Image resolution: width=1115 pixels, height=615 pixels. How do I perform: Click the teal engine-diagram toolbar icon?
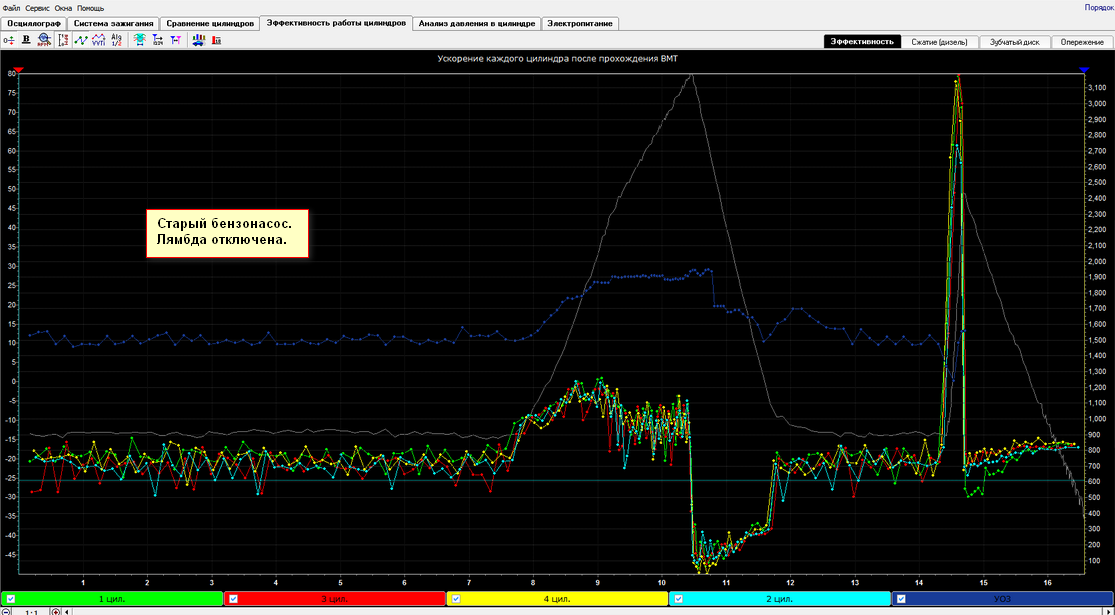point(140,41)
